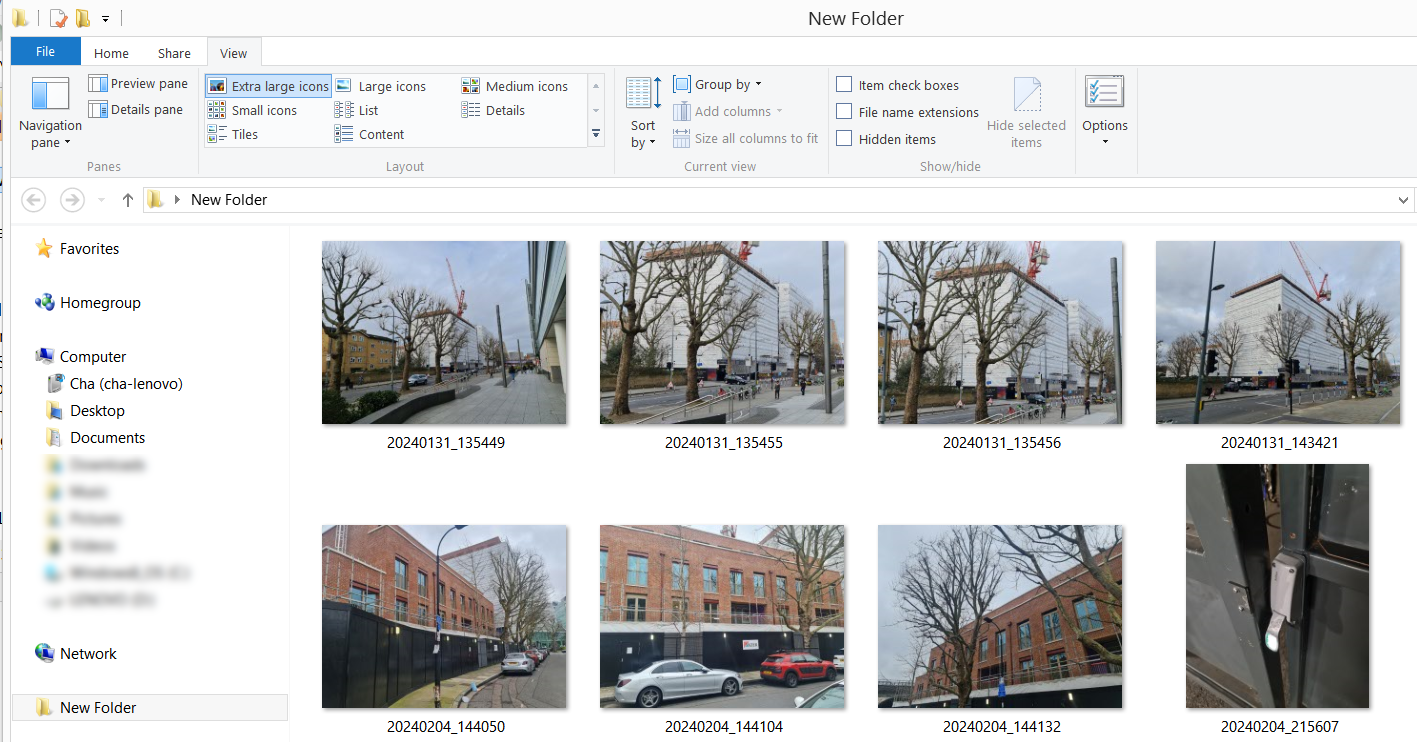1417x742 pixels.
Task: Click the Add columns dropdown
Action: 727,111
